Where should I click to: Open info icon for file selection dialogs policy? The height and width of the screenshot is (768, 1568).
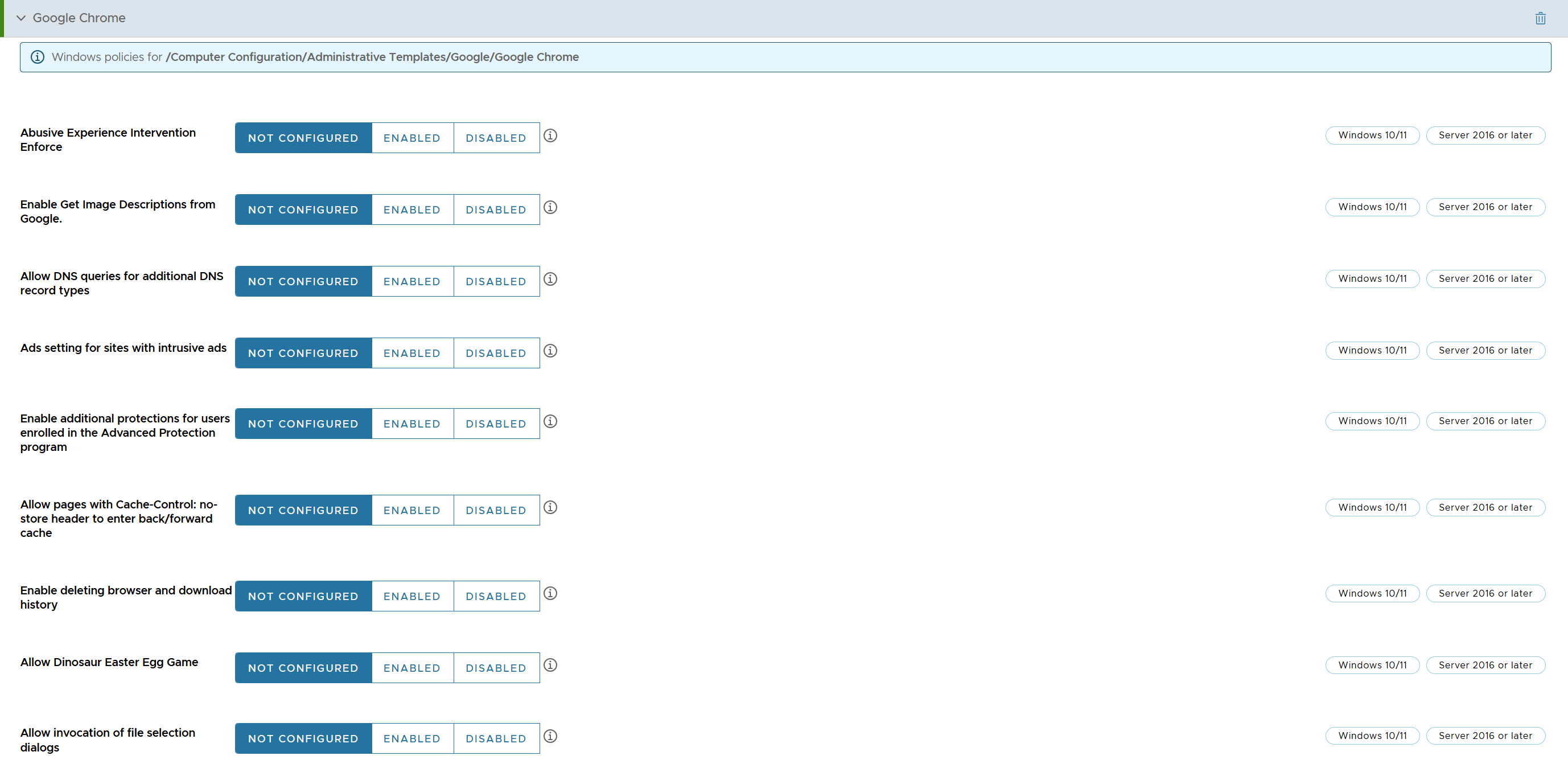click(x=550, y=737)
